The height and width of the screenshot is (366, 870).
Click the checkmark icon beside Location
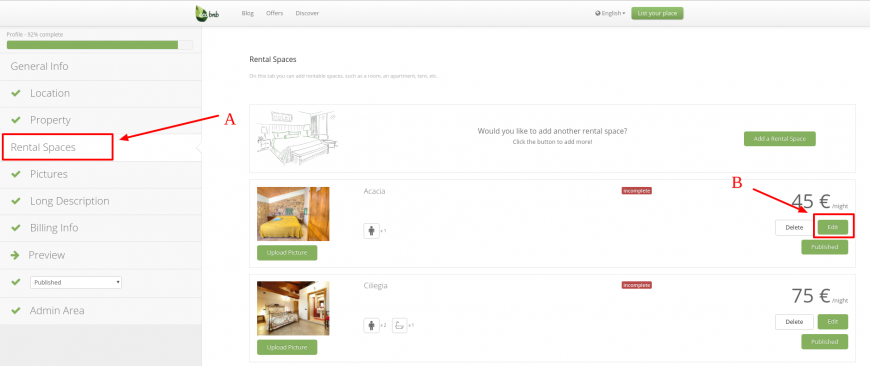point(16,93)
